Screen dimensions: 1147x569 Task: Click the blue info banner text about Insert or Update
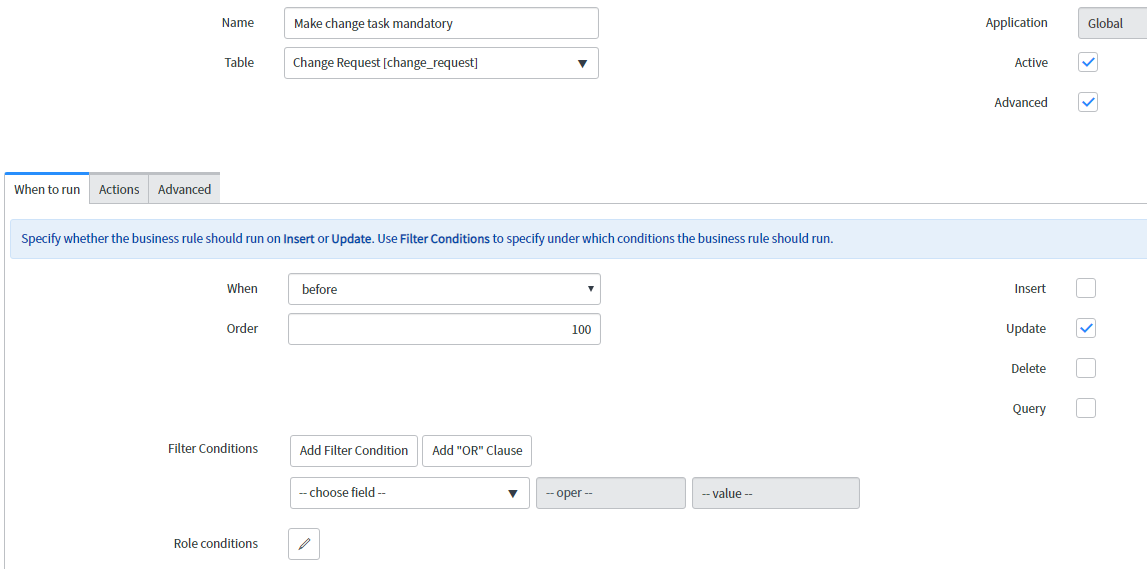click(x=427, y=238)
